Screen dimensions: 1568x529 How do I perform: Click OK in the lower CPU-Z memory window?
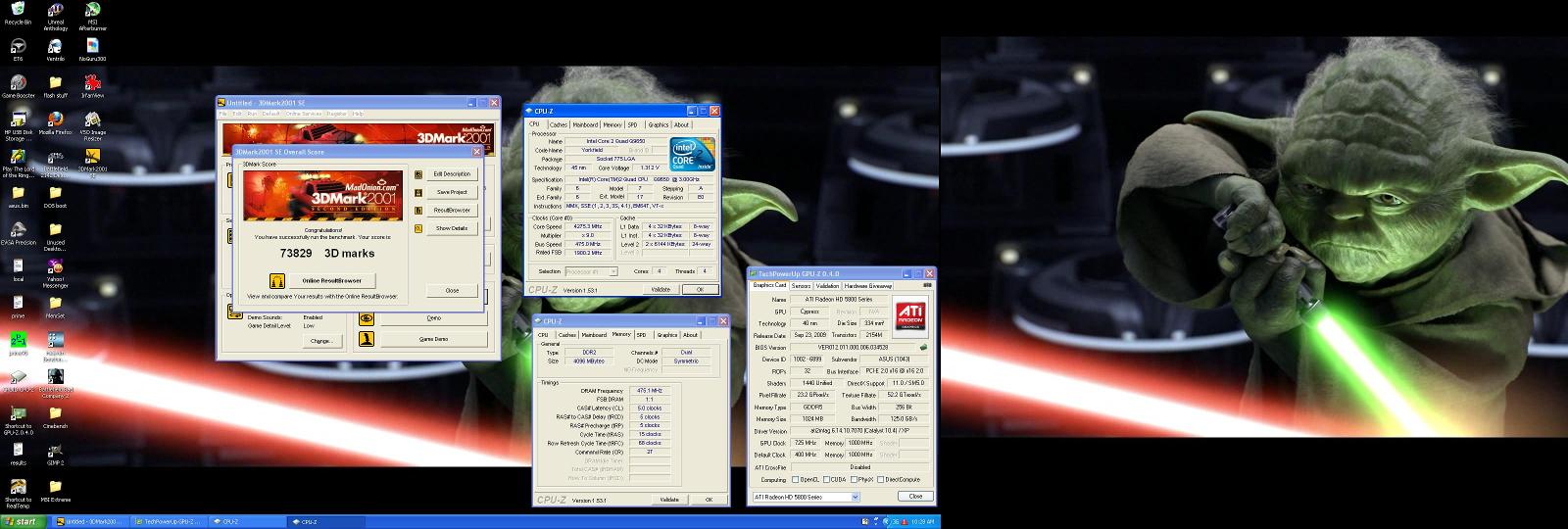point(709,499)
